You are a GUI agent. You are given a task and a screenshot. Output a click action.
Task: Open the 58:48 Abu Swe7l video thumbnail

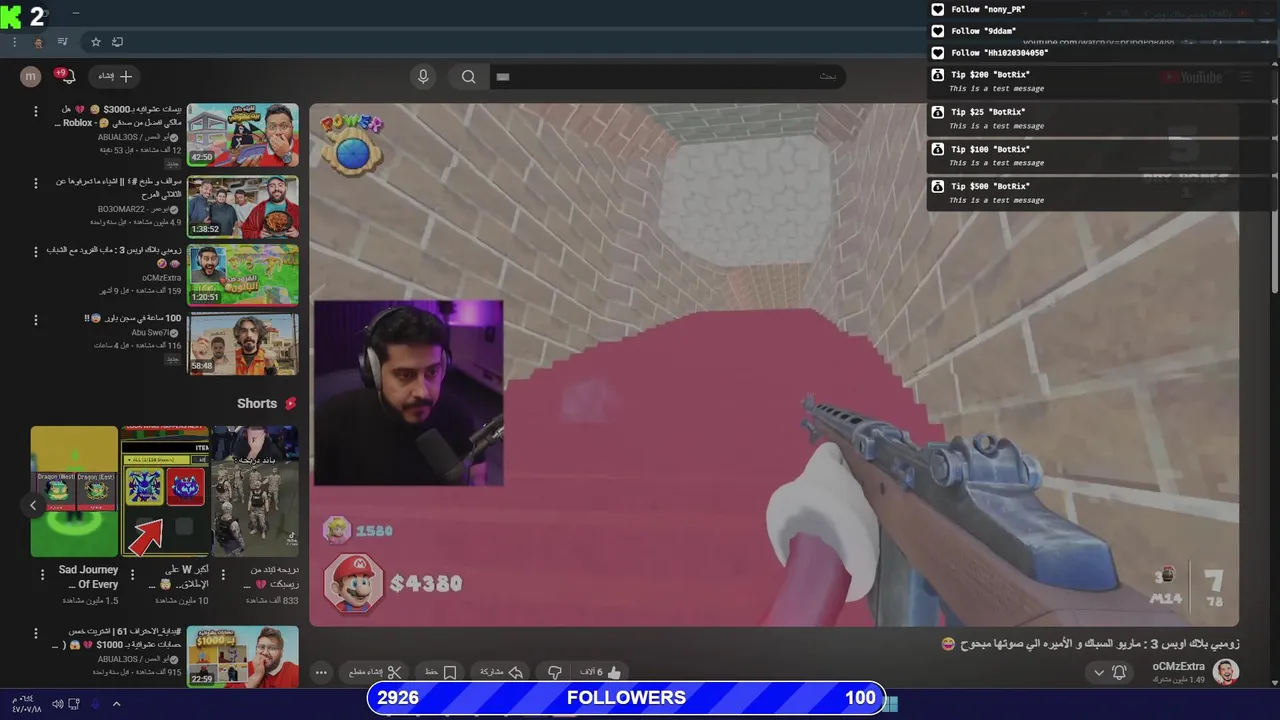[x=243, y=344]
